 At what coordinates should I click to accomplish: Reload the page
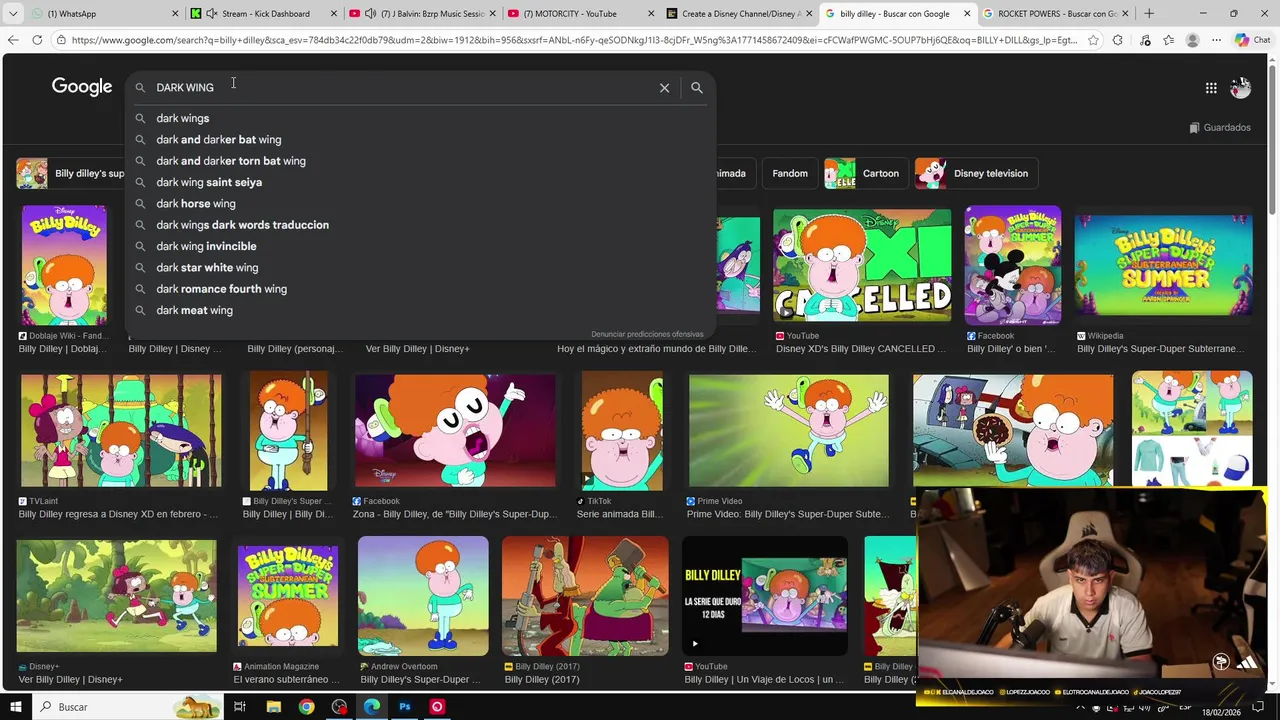click(37, 40)
